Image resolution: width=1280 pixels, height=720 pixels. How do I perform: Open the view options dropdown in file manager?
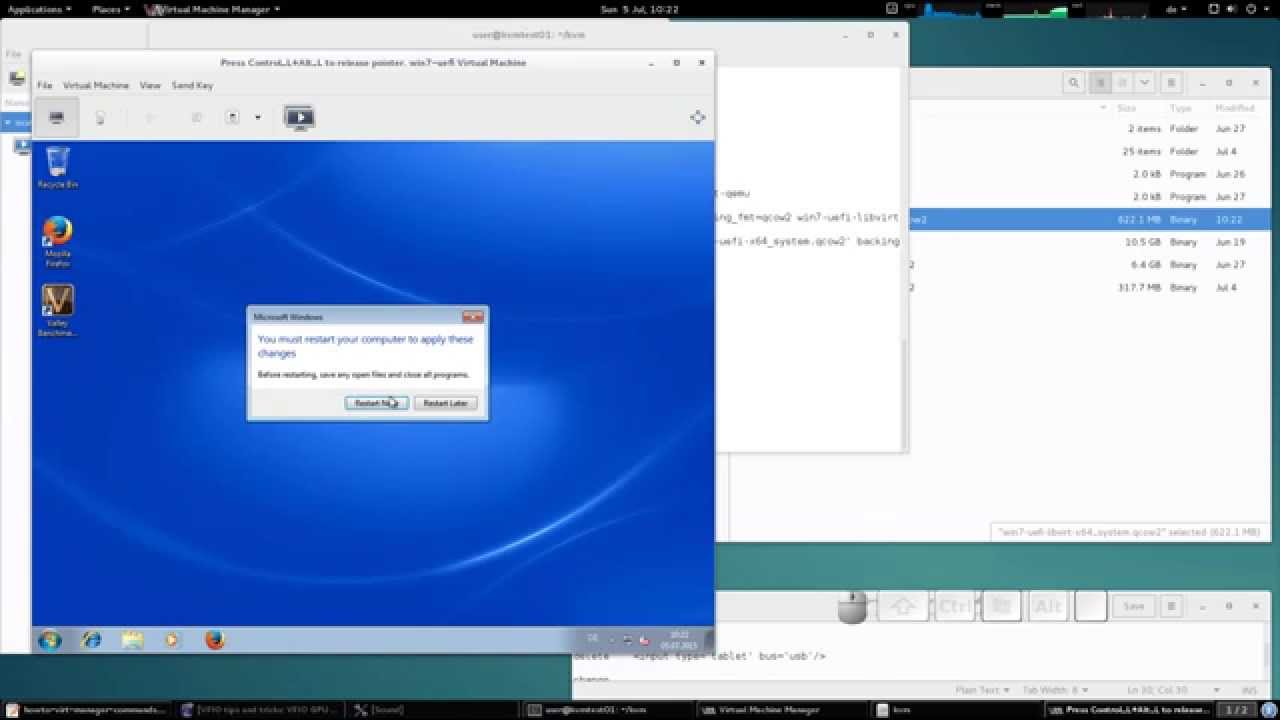(x=1144, y=83)
